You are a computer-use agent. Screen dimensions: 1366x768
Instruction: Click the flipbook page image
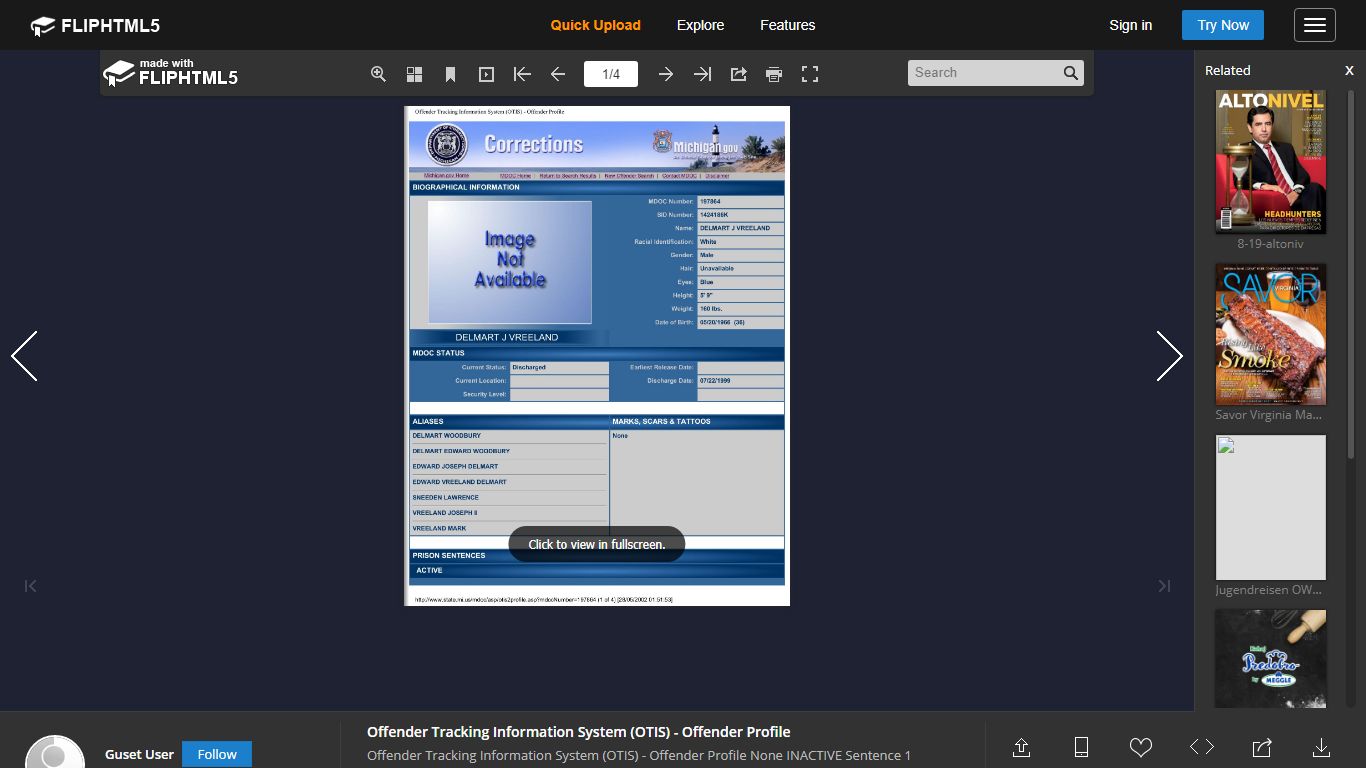597,356
